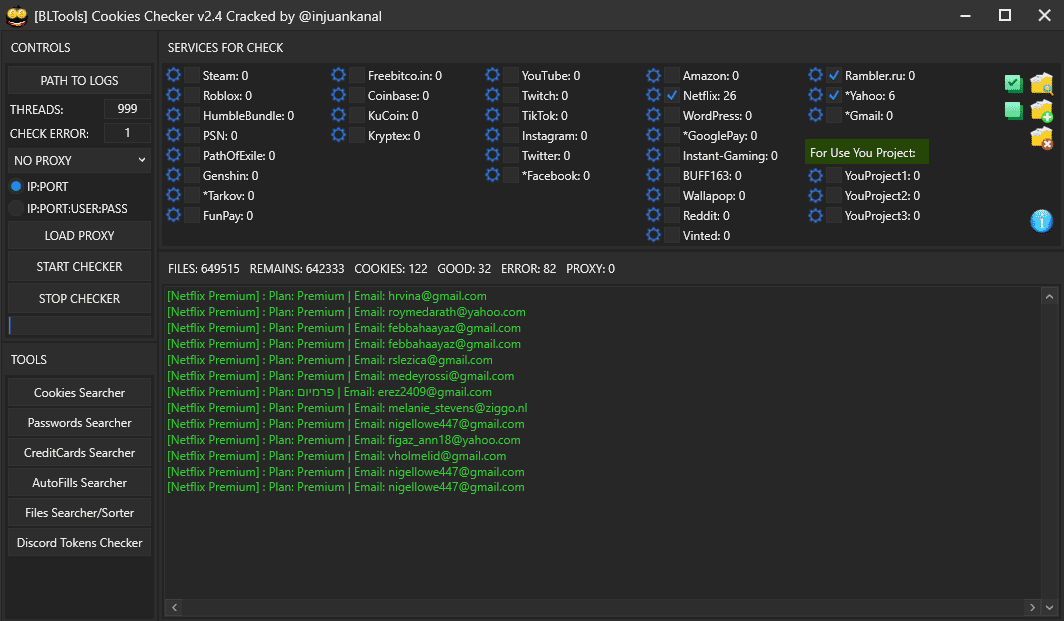Open settings gear beside Netflix

point(654,96)
